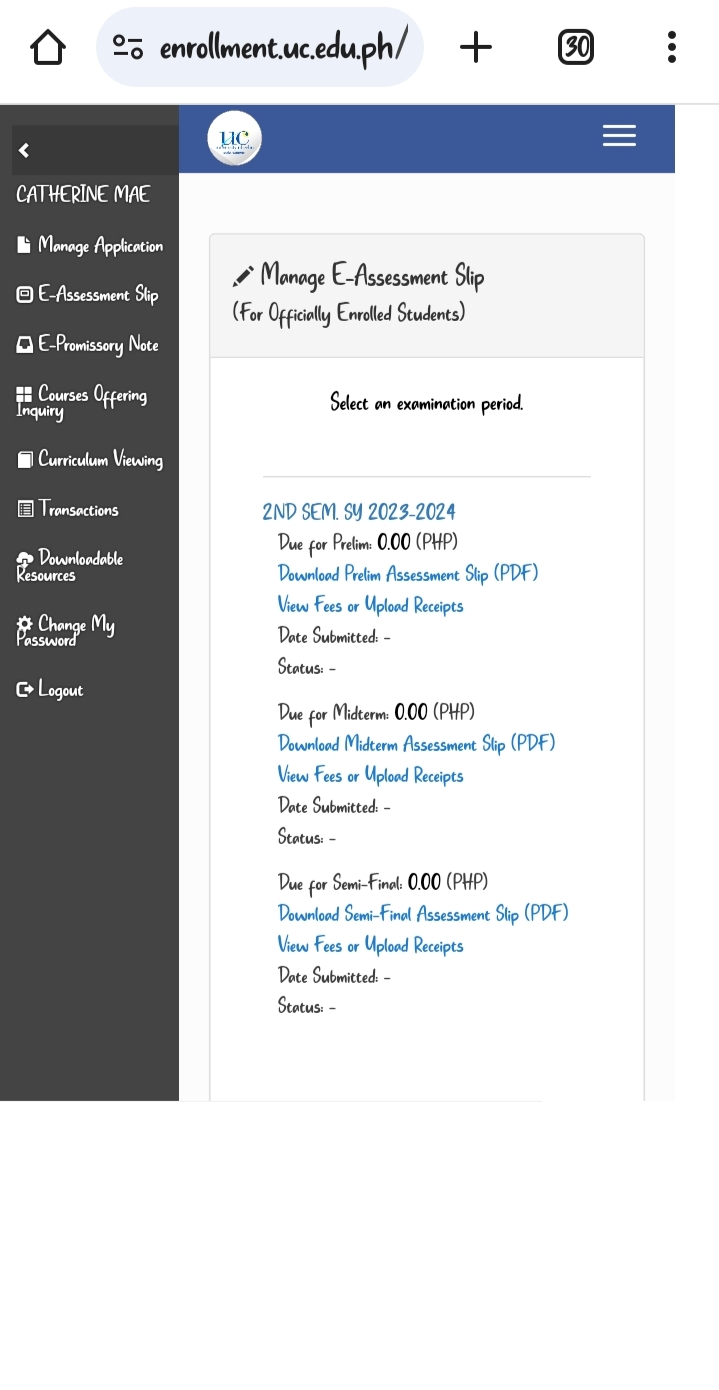Image resolution: width=719 pixels, height=1390 pixels.
Task: Collapse the sidebar with the back chevron
Action: click(24, 150)
